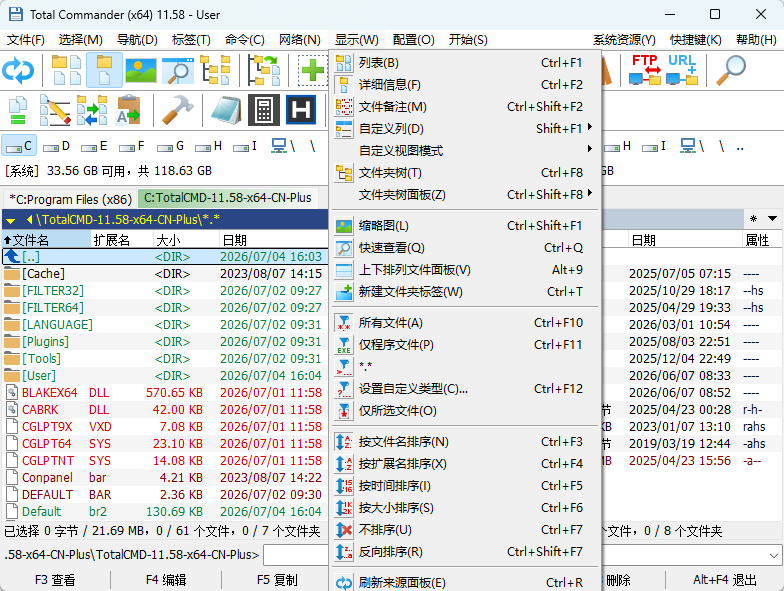Switch to C:Program Files (x86) tab
784x591 pixels.
click(x=70, y=199)
